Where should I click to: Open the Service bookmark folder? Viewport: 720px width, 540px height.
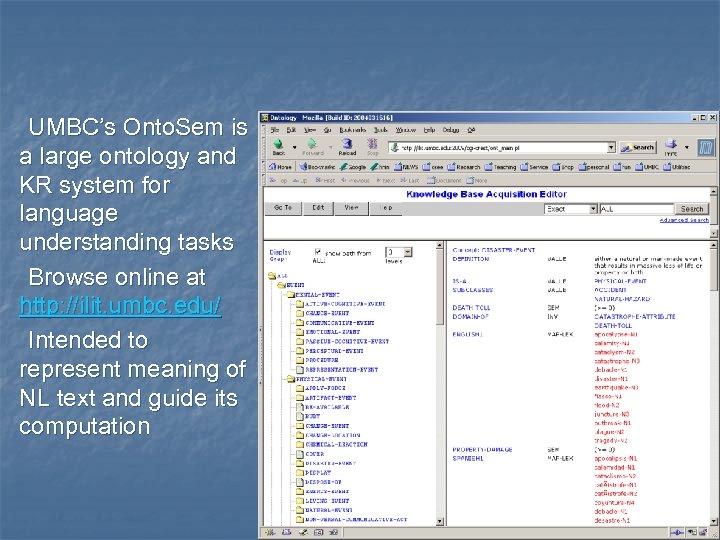(534, 167)
